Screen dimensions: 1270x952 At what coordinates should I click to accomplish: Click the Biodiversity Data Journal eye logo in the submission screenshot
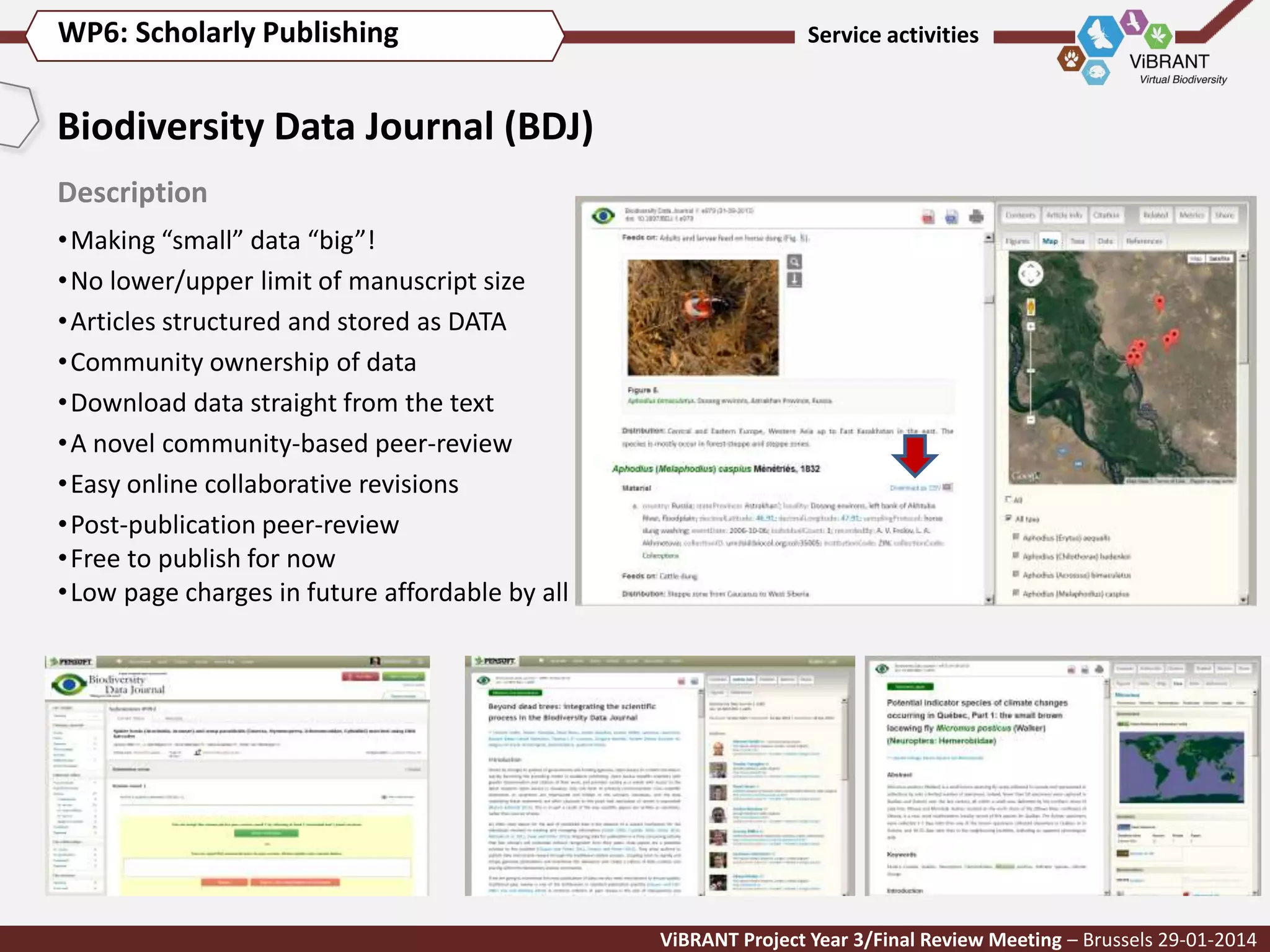[x=69, y=685]
